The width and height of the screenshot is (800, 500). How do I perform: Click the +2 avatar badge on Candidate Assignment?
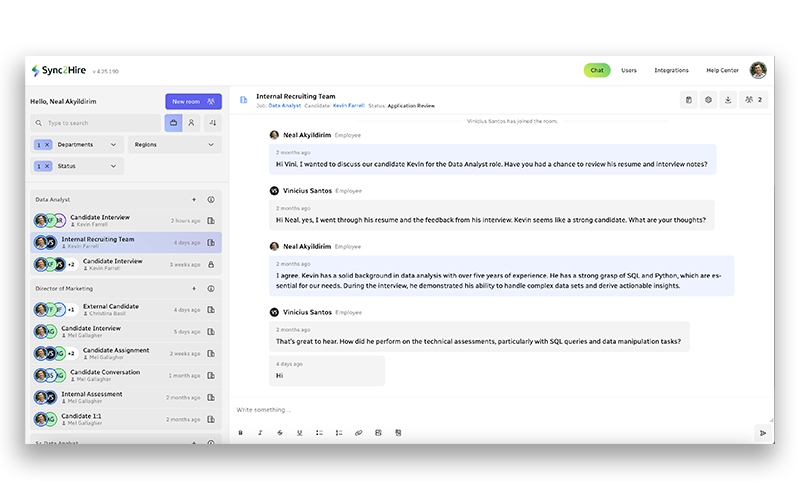(71, 354)
